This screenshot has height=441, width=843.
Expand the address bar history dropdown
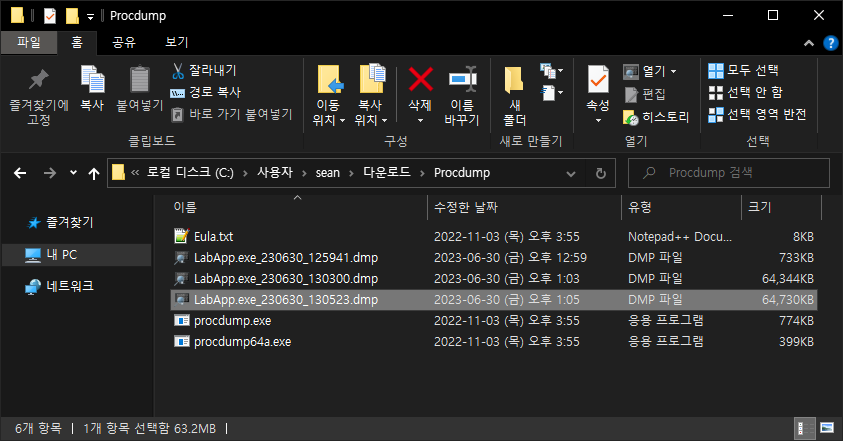571,173
